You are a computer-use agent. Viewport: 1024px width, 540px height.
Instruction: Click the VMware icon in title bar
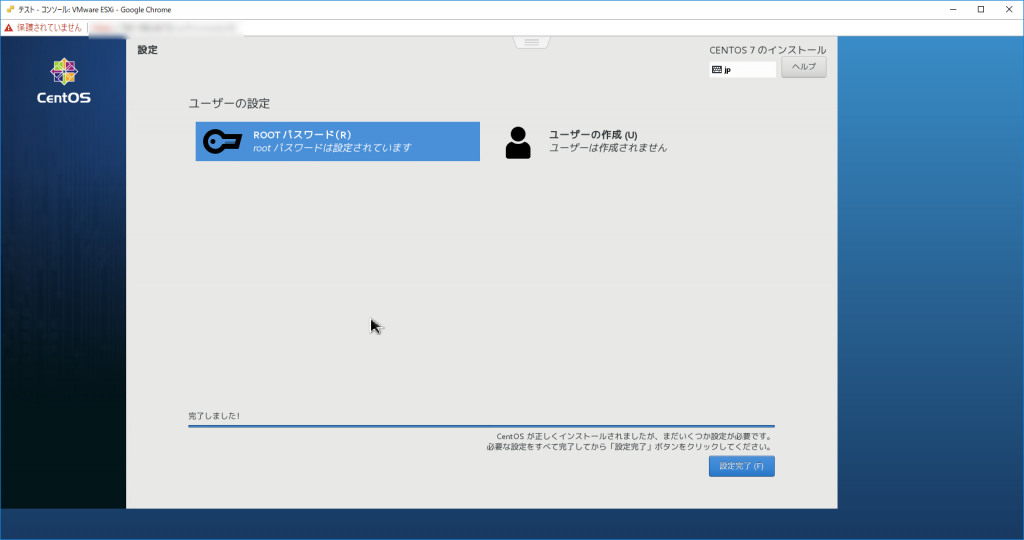tap(10, 9)
